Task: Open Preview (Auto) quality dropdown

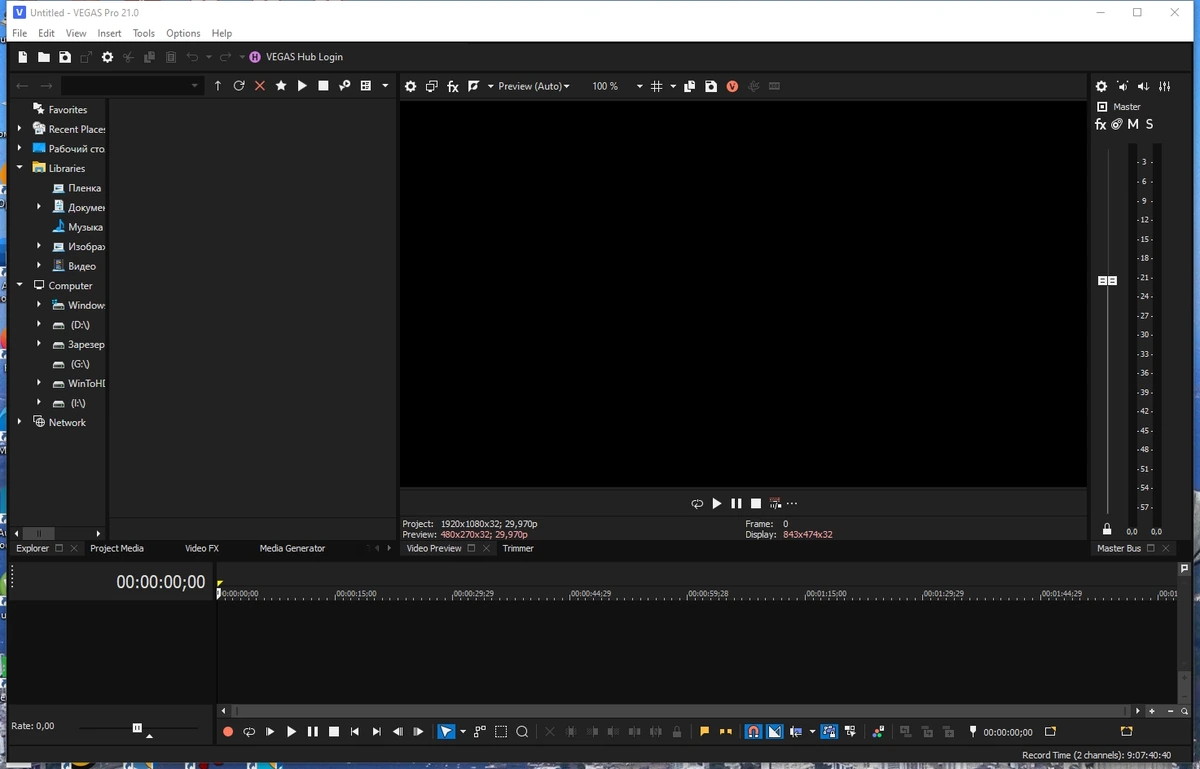Action: [x=534, y=87]
